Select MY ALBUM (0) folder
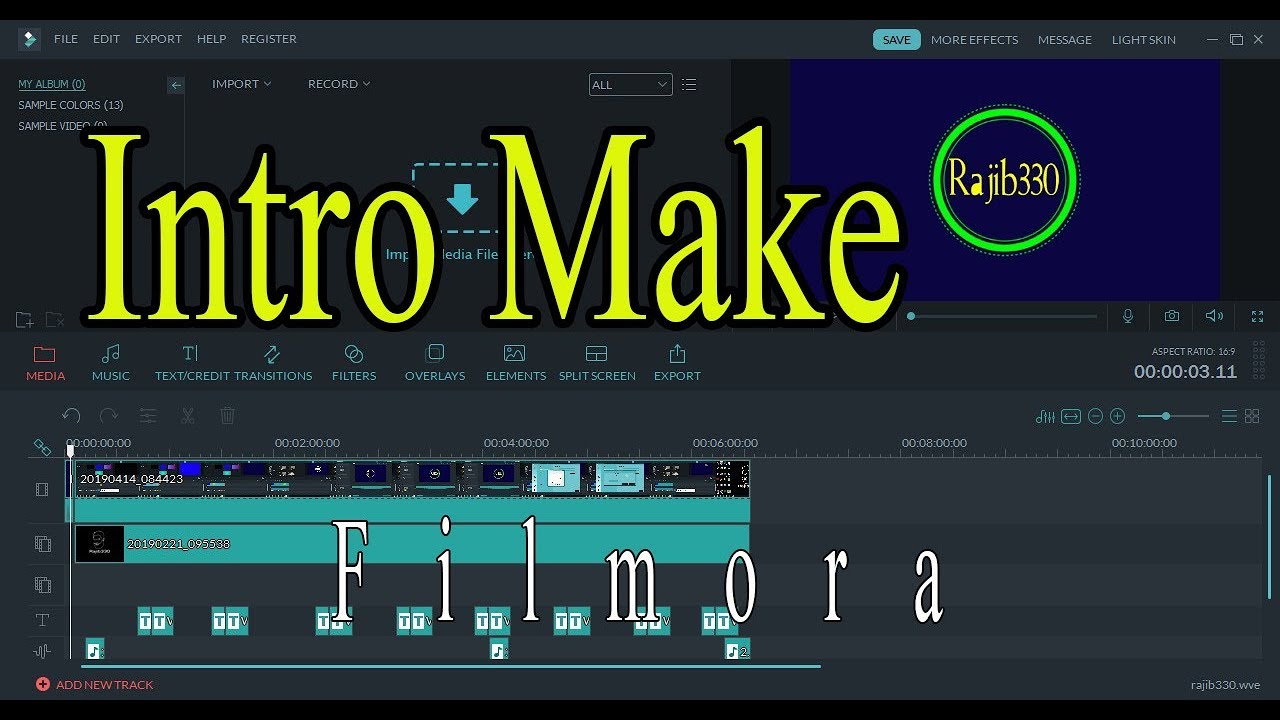 (x=52, y=85)
